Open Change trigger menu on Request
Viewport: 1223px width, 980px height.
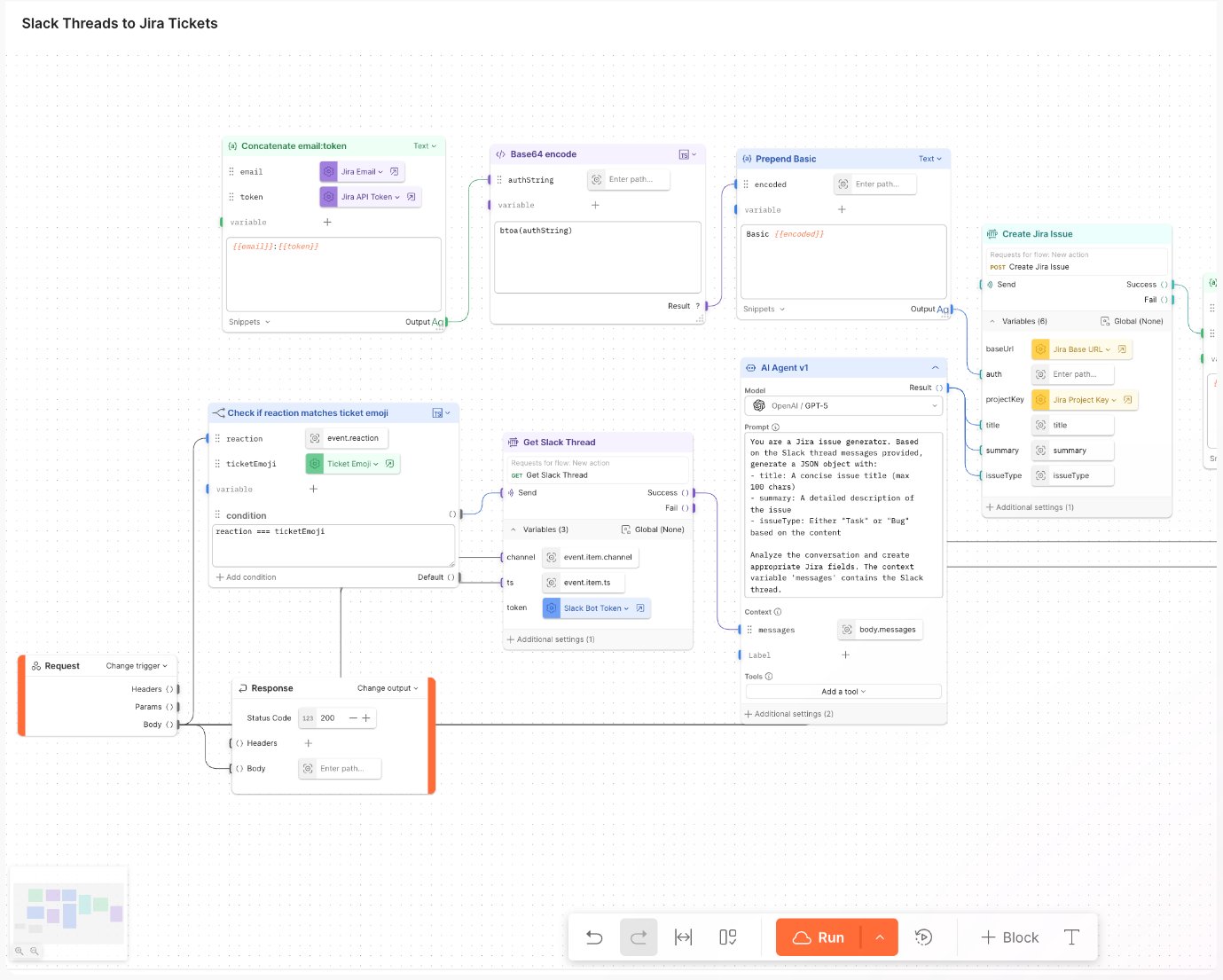(137, 666)
